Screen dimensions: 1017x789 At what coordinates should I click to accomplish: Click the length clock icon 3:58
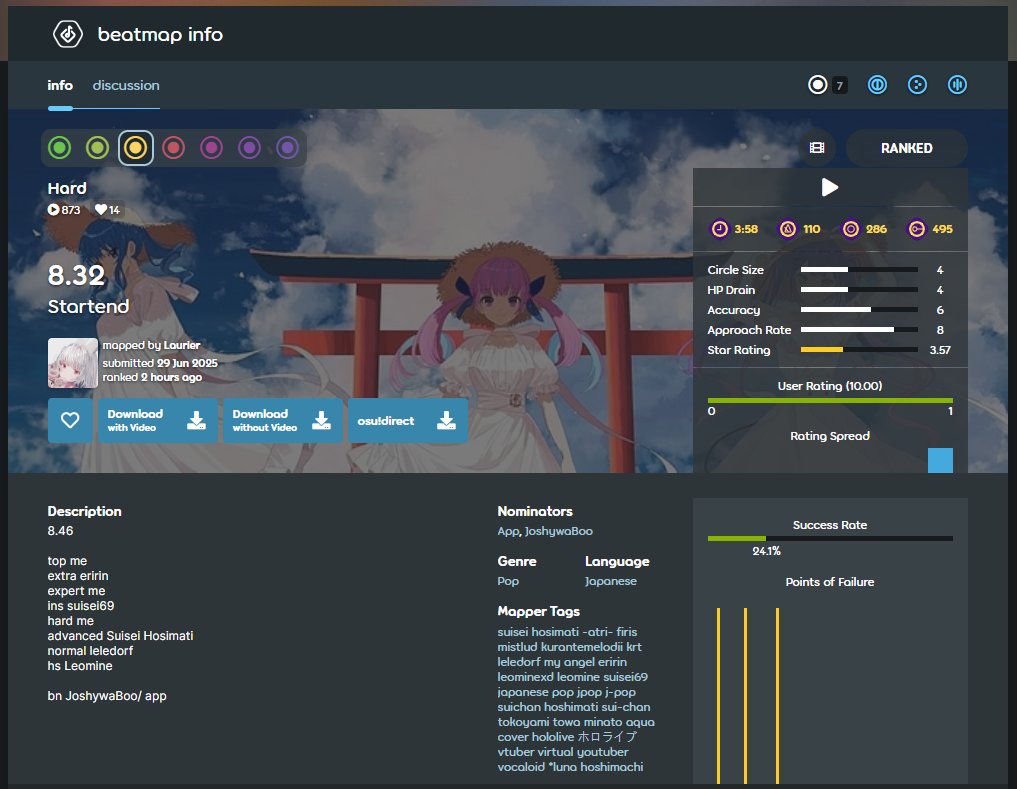point(720,229)
